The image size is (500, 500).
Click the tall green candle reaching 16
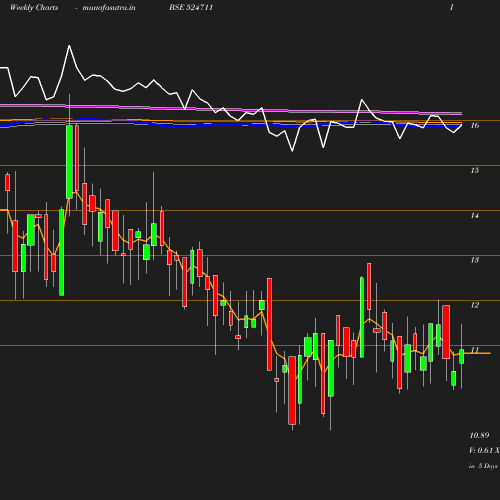pos(69,162)
